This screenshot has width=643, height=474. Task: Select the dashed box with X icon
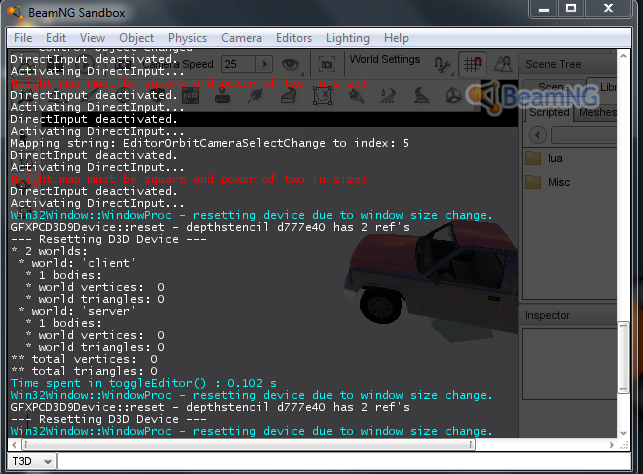tap(322, 96)
